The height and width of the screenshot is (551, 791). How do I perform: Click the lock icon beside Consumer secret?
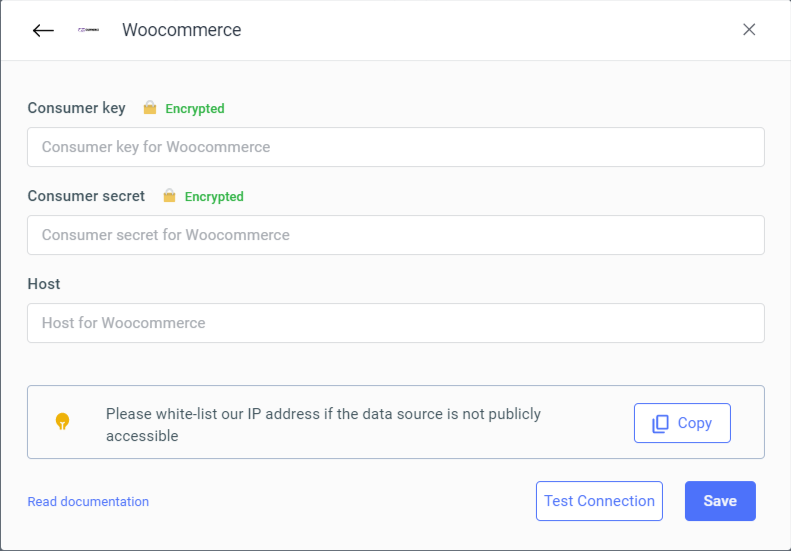[170, 196]
